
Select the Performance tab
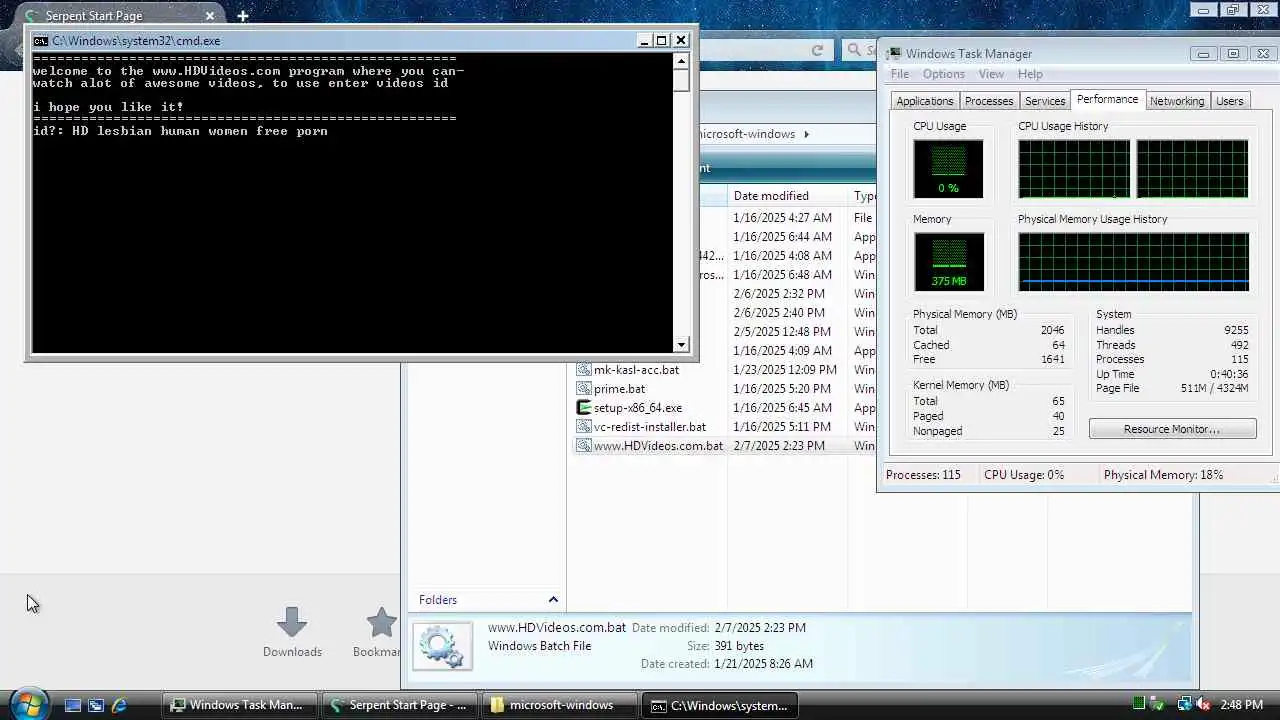point(1107,99)
